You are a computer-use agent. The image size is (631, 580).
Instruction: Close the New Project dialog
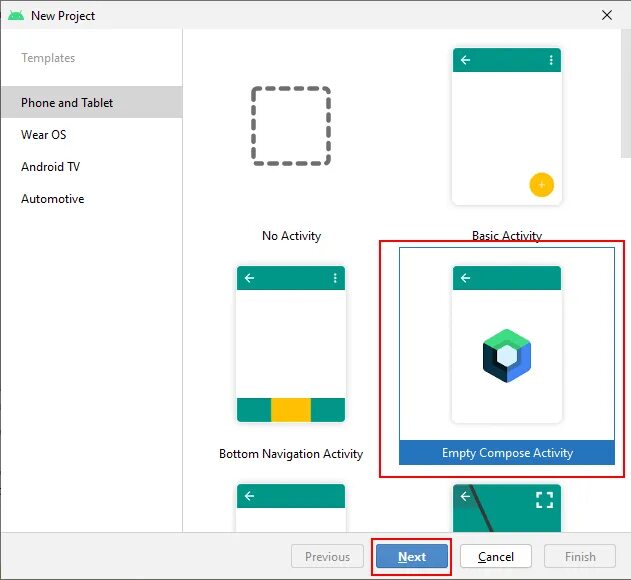tap(606, 15)
